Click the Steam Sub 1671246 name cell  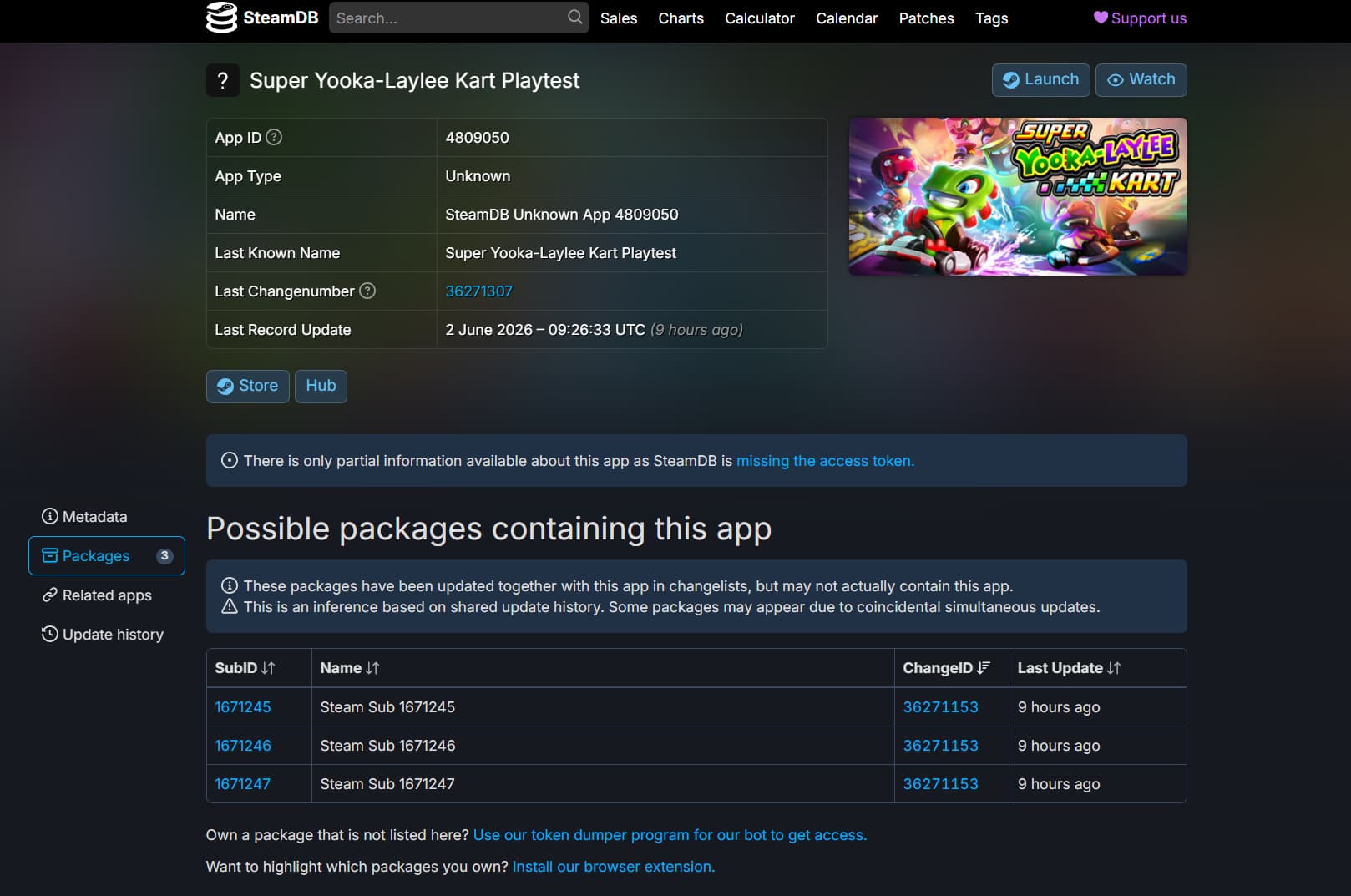603,746
